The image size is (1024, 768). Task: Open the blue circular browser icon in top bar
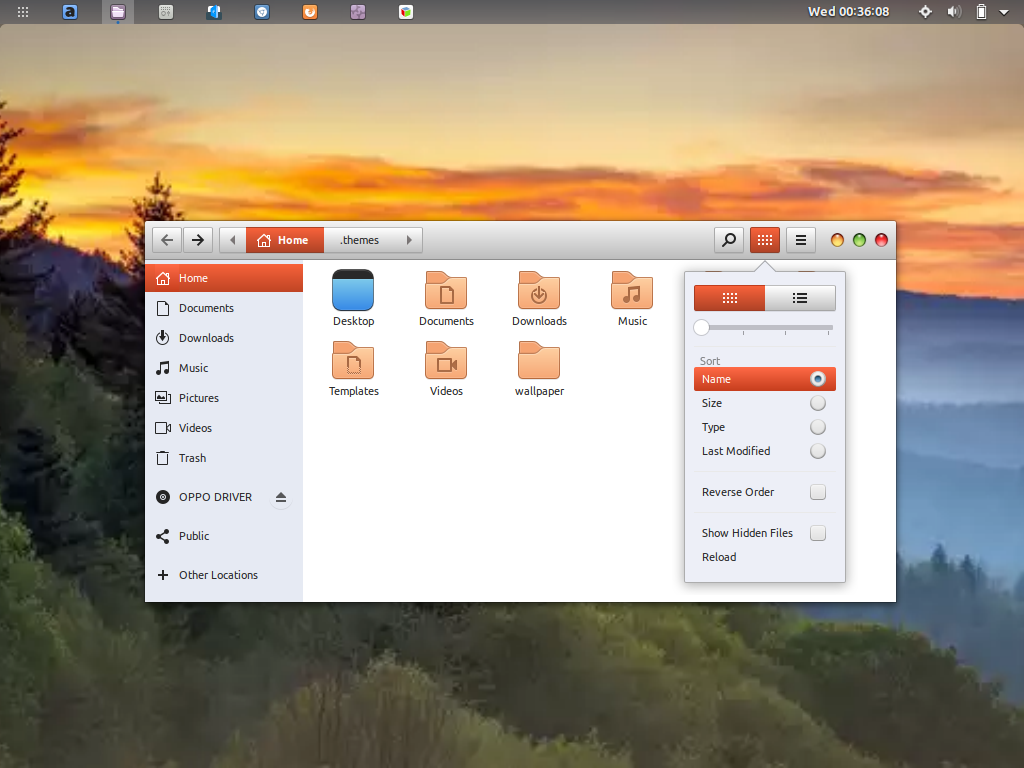(x=262, y=12)
